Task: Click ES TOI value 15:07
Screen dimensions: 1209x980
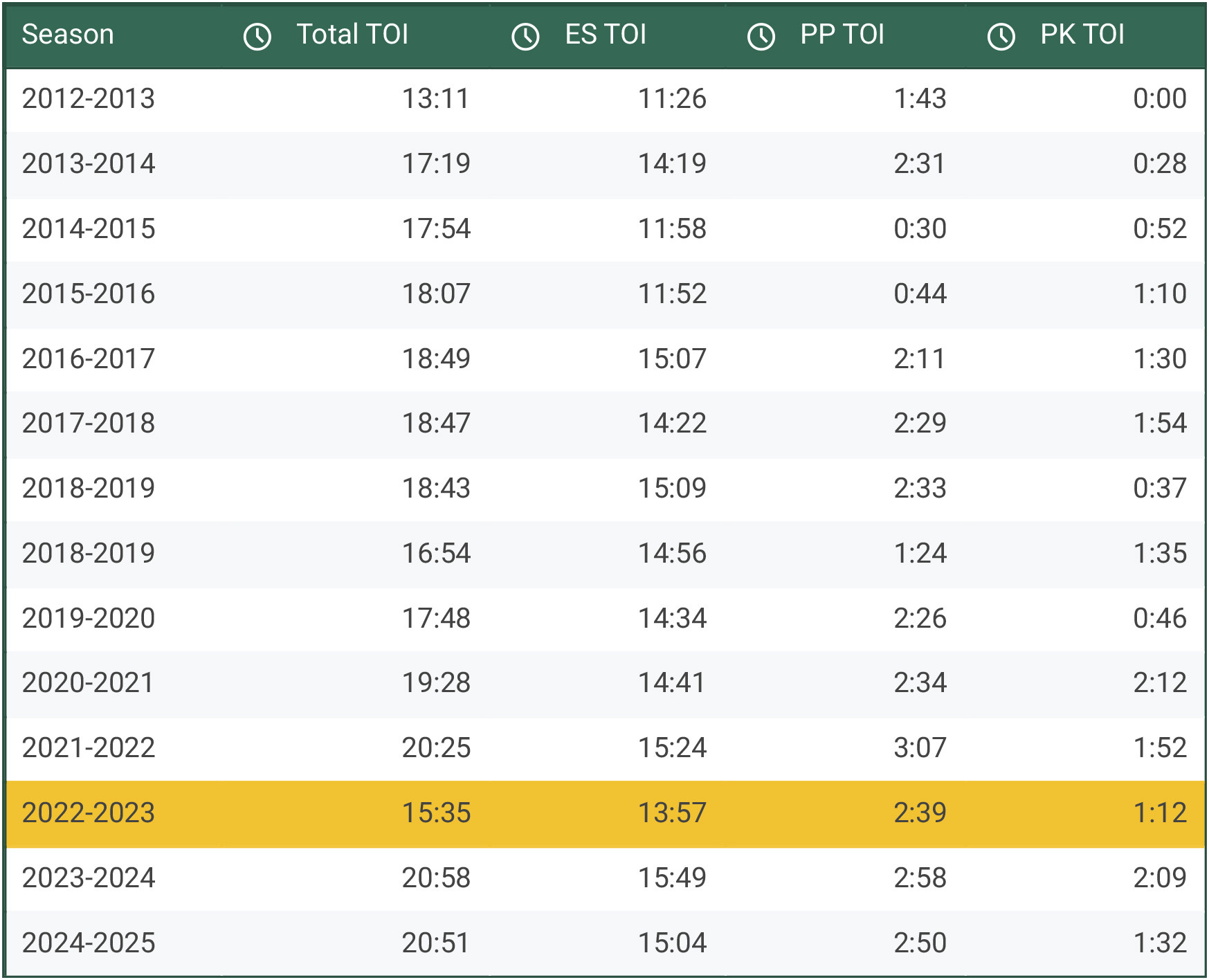Action: point(672,359)
